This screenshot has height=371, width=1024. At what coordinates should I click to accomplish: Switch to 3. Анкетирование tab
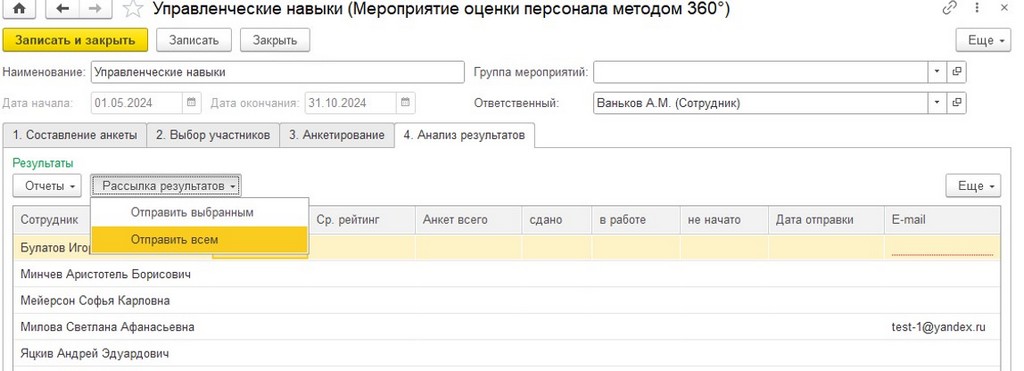pos(337,135)
